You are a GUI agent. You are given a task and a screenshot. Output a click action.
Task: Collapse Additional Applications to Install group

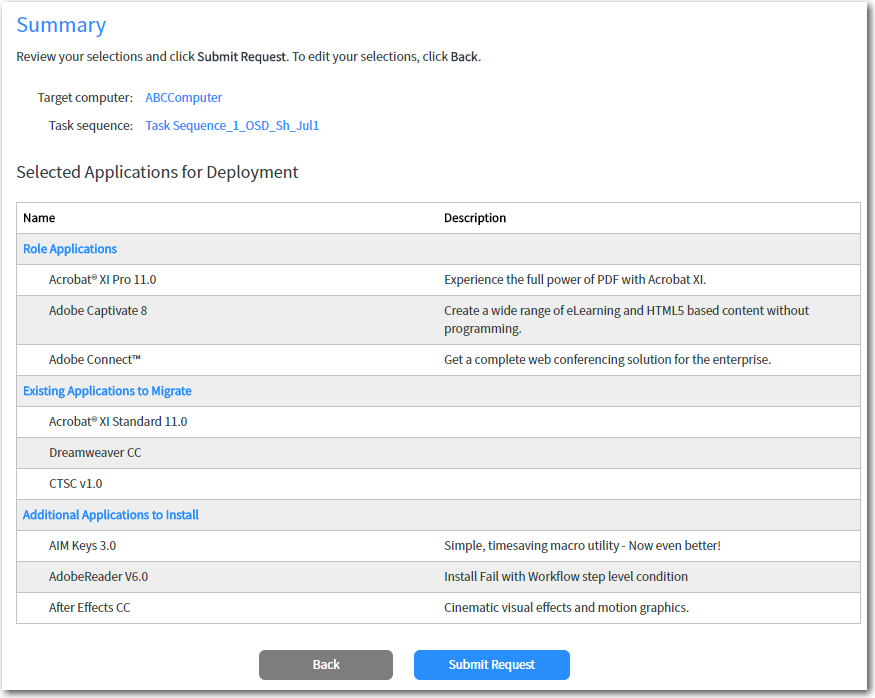(x=111, y=515)
